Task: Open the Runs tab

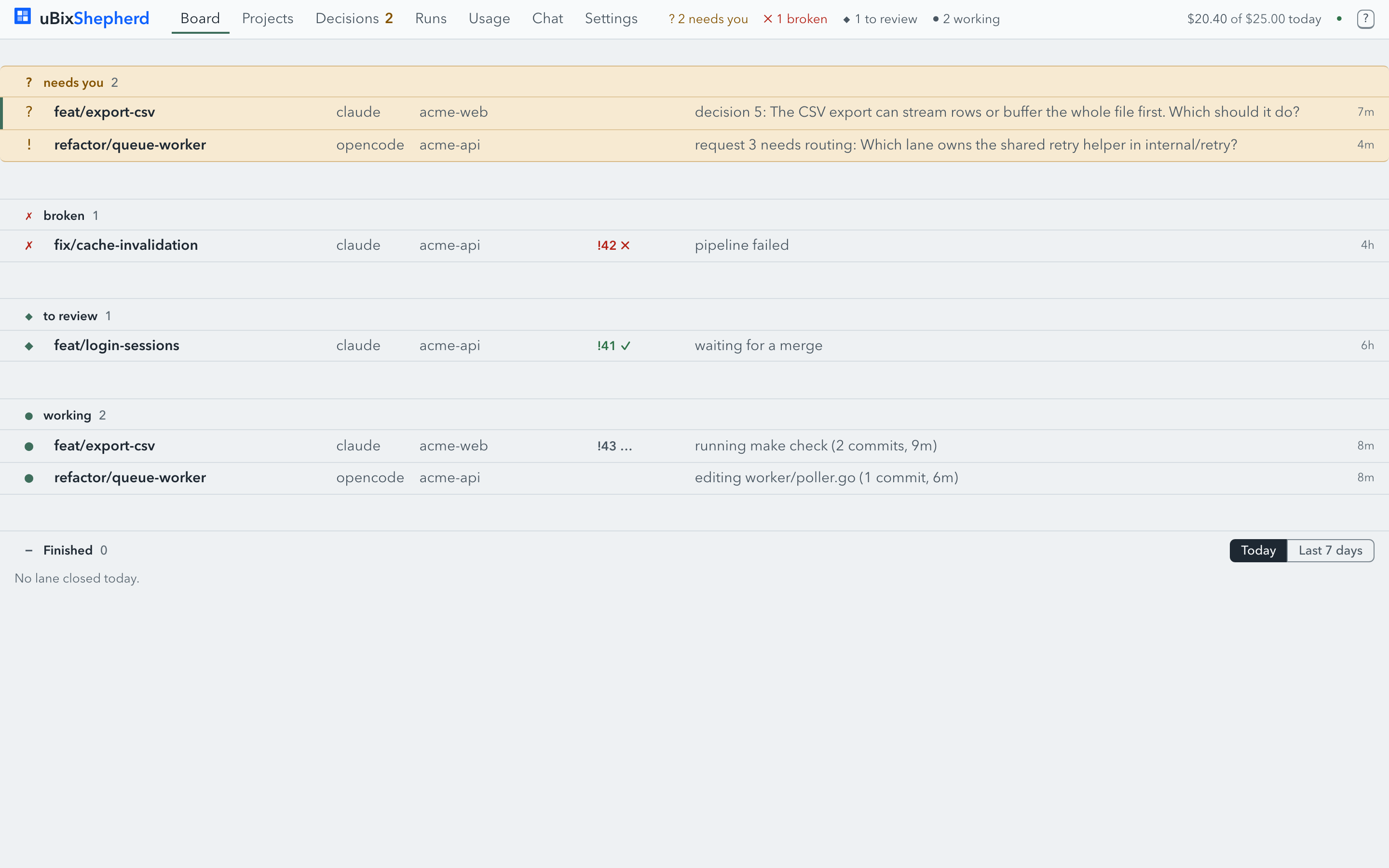Action: point(431,18)
